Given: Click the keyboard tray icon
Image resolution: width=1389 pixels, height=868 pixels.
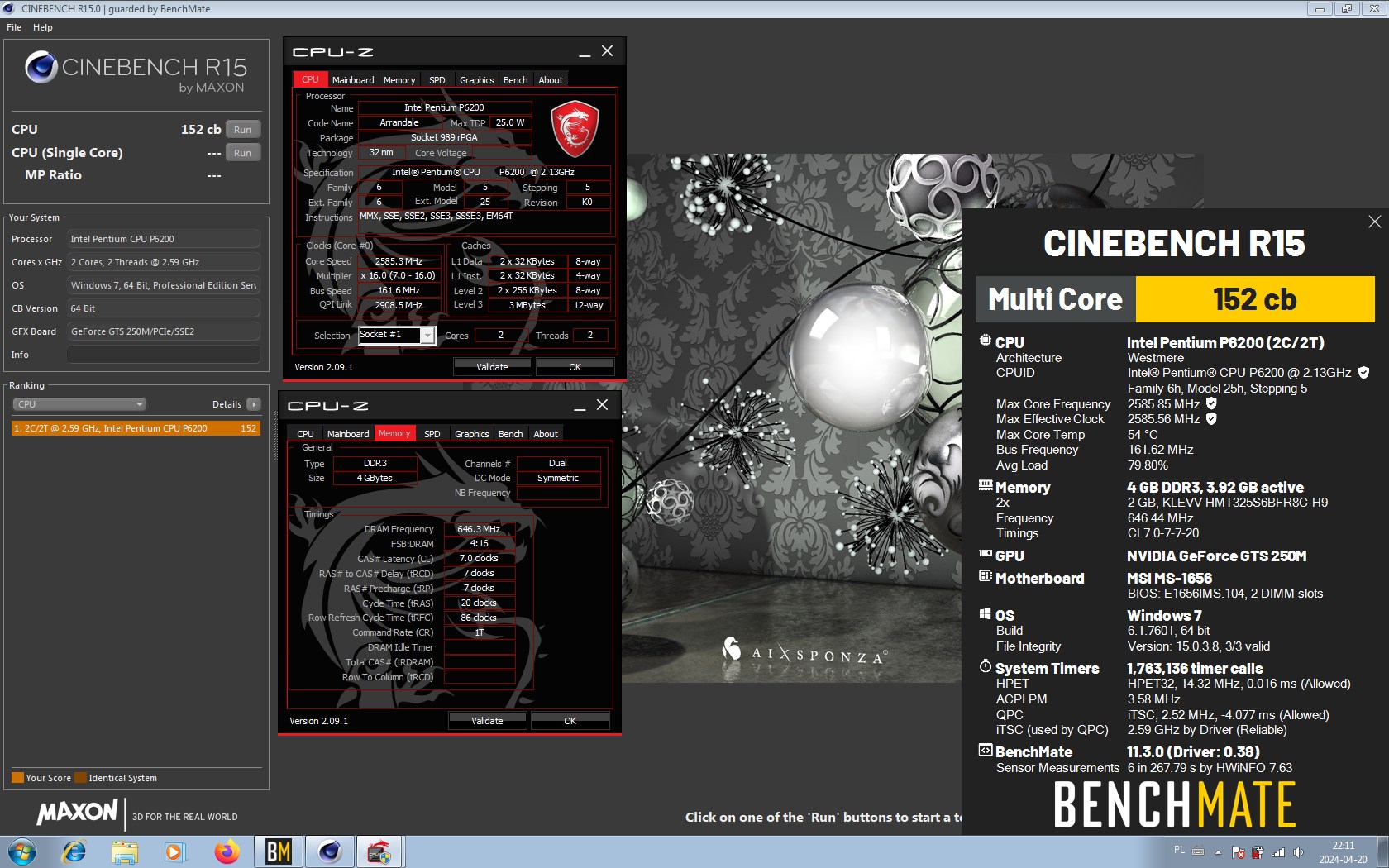Looking at the screenshot, I should point(1198,851).
